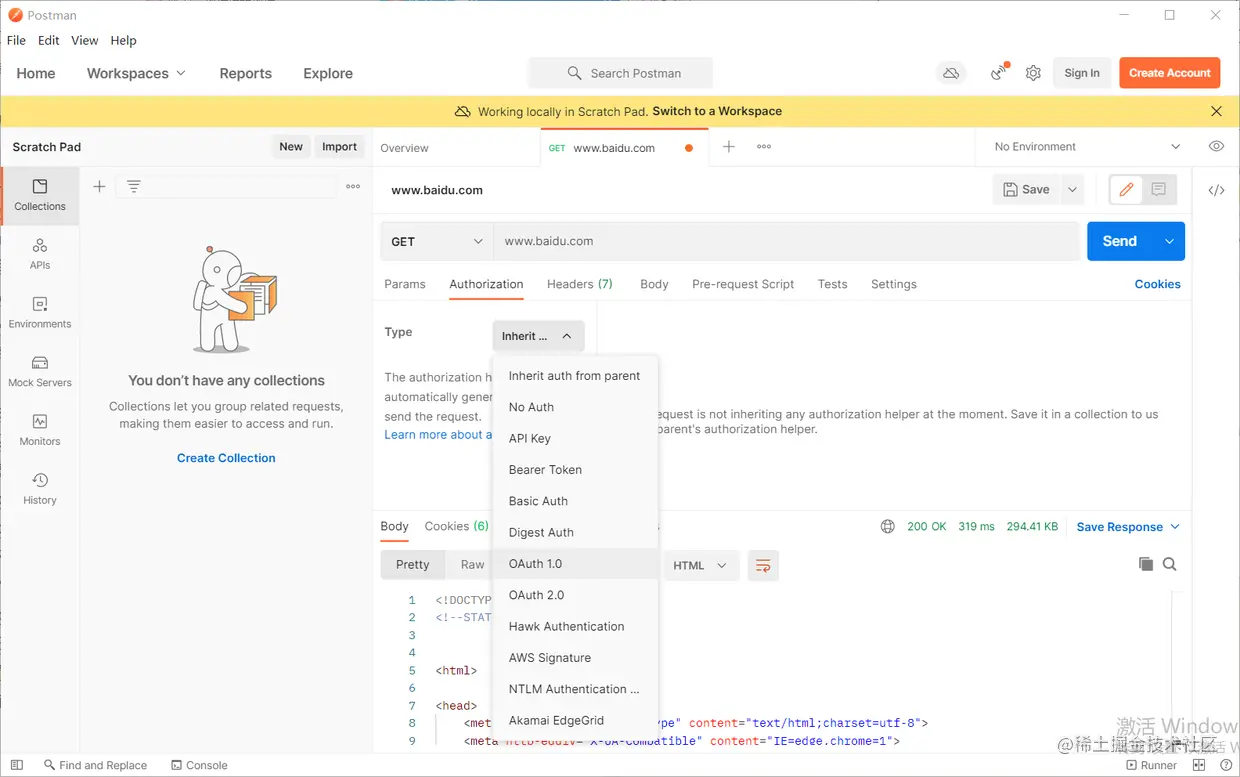
Task: Open the No Environment dropdown
Action: pyautogui.click(x=1087, y=147)
